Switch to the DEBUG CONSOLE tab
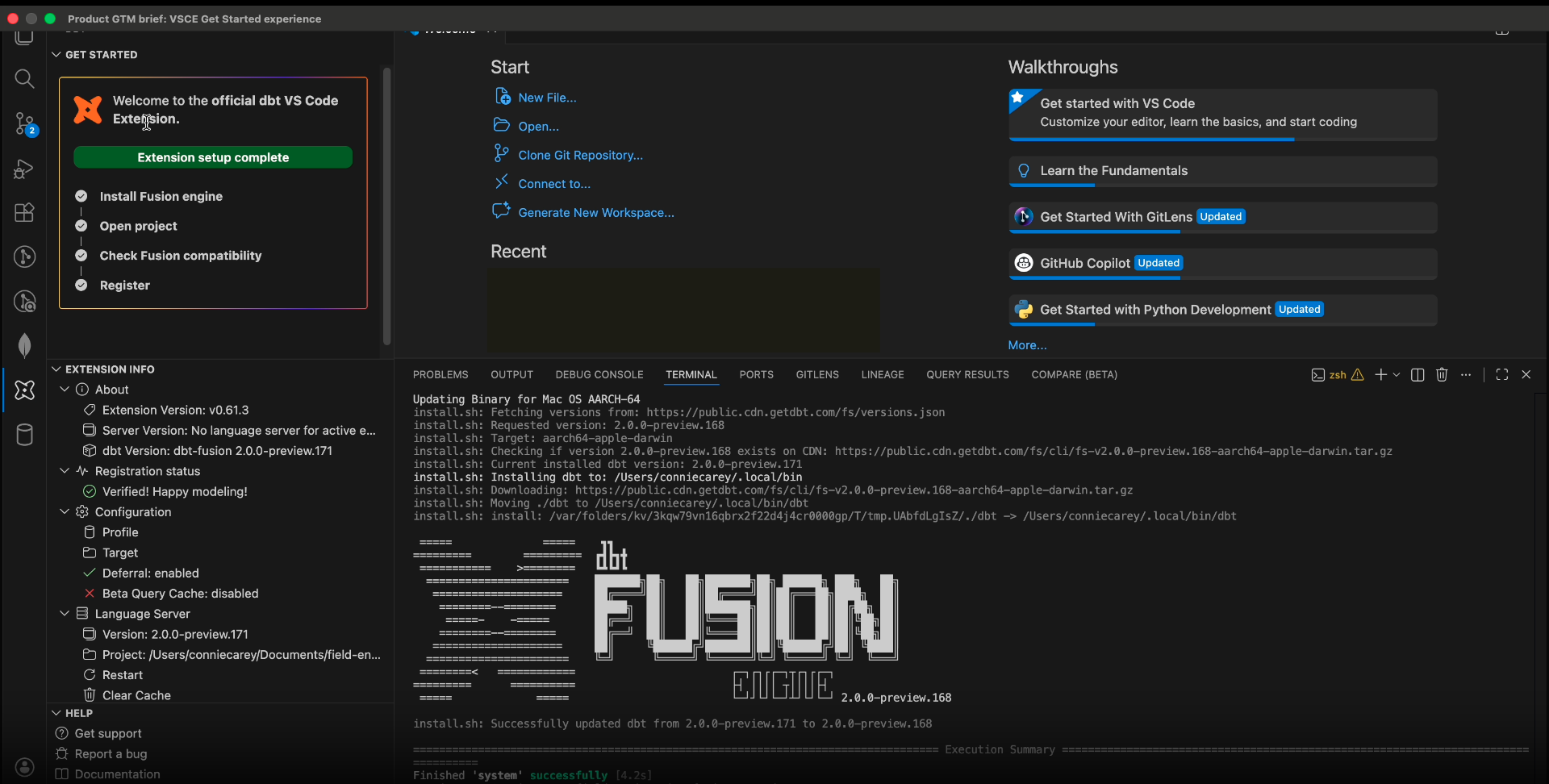The image size is (1549, 784). pos(599,374)
